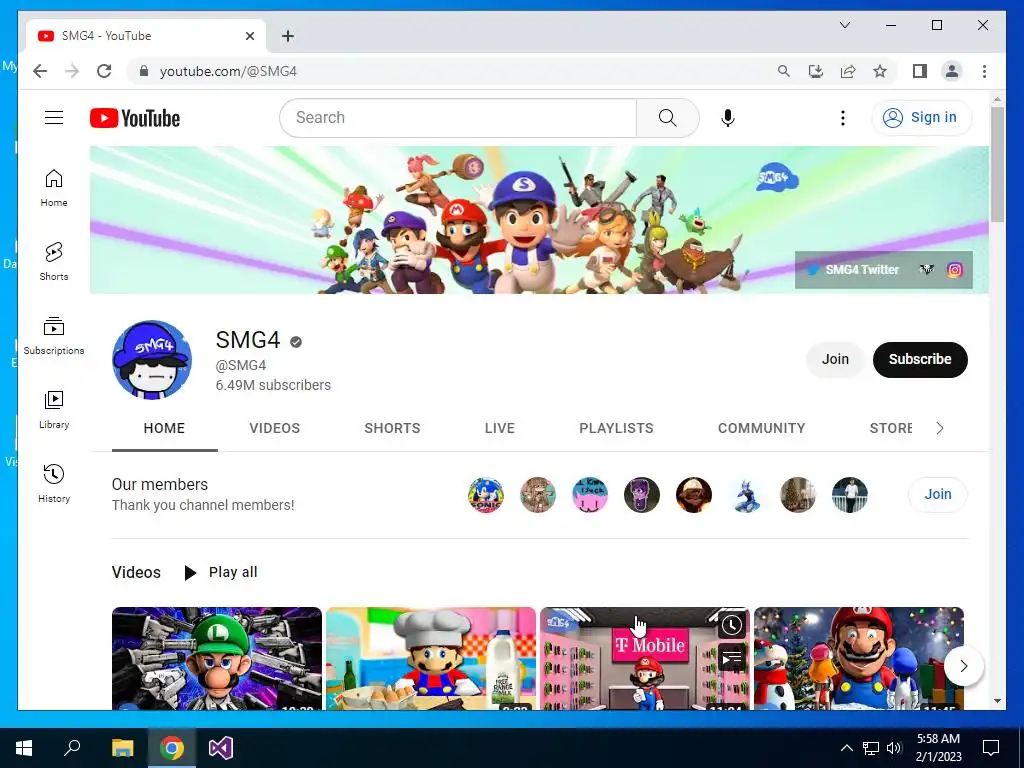1024x768 pixels.
Task: Close the SMG4 - YouTube tab
Action: click(249, 36)
